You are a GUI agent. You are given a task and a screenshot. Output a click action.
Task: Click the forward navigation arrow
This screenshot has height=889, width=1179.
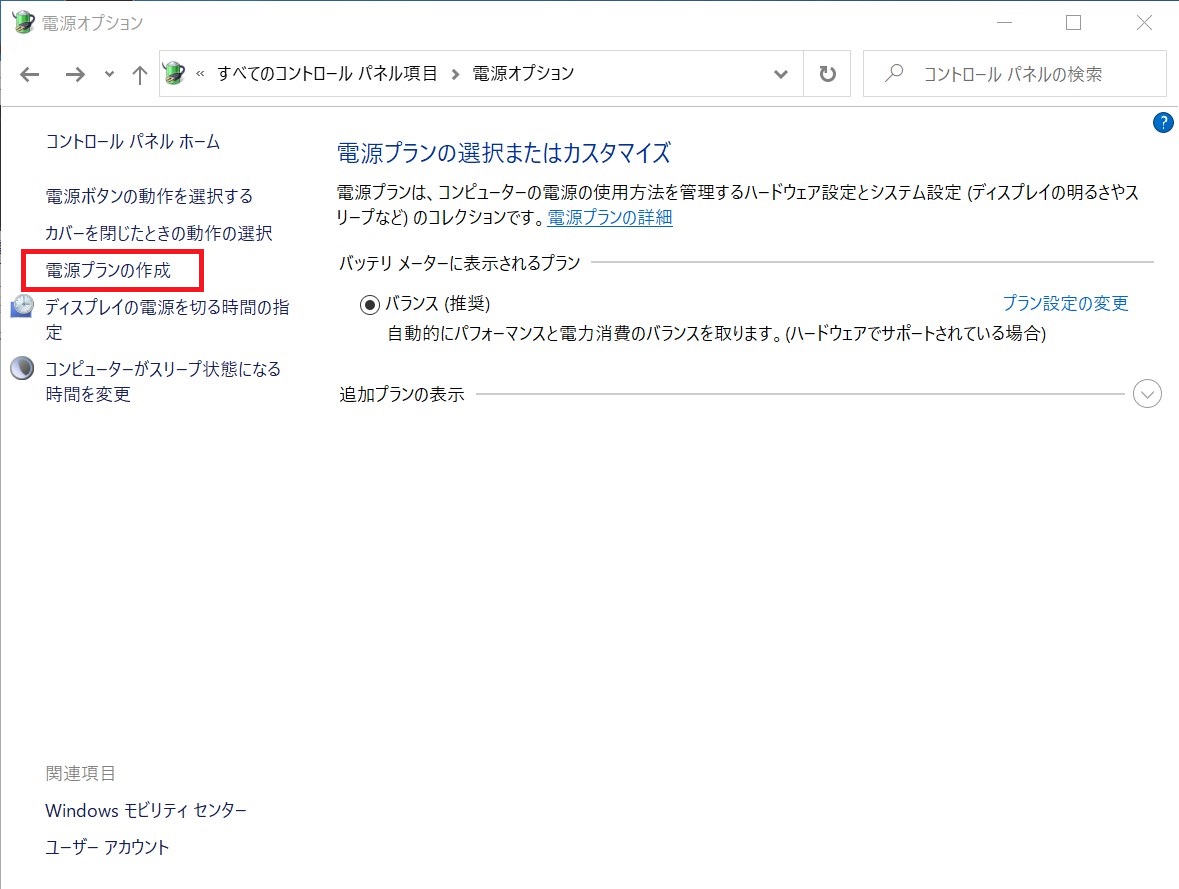pos(77,73)
